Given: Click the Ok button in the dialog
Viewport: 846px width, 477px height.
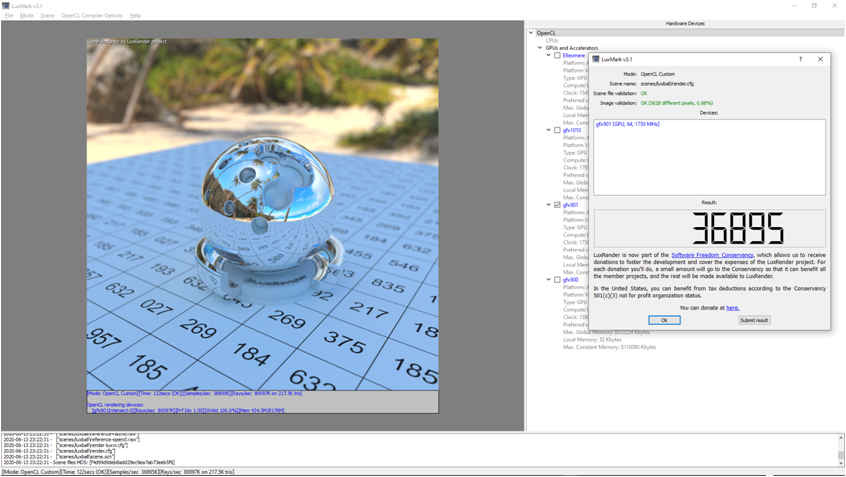Looking at the screenshot, I should pos(664,320).
